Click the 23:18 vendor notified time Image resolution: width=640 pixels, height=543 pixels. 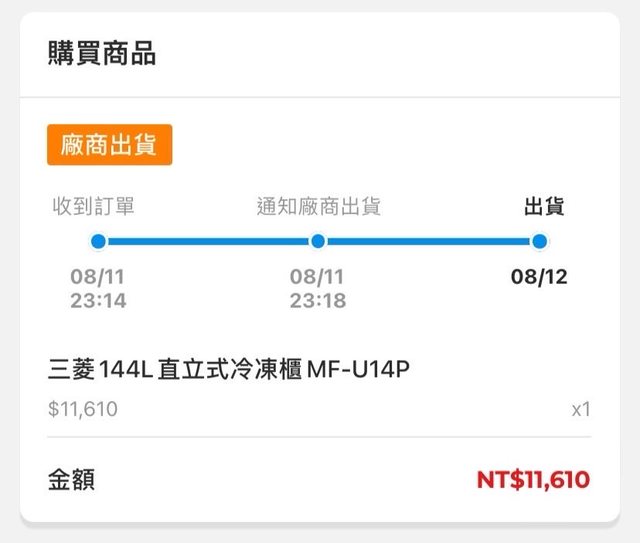pos(318,300)
